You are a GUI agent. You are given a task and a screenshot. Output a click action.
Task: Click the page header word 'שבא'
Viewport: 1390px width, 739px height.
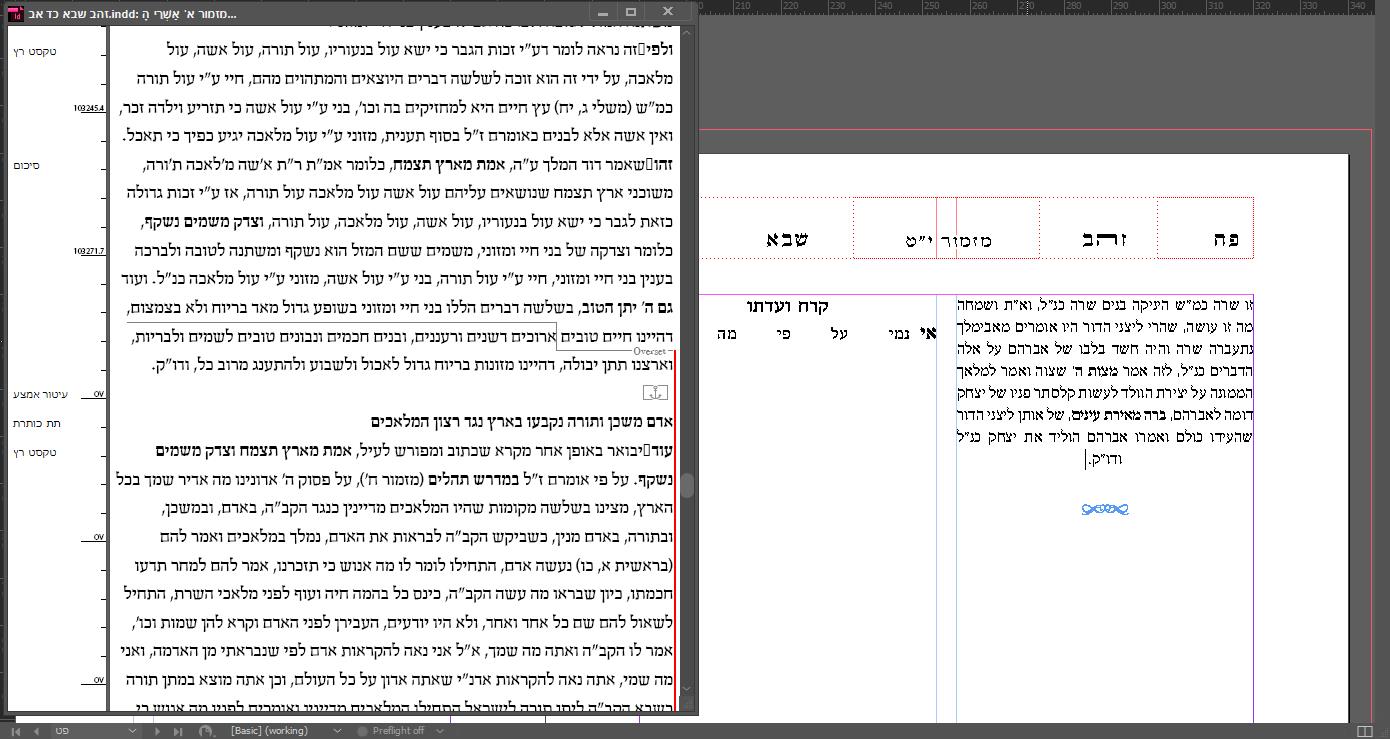787,239
